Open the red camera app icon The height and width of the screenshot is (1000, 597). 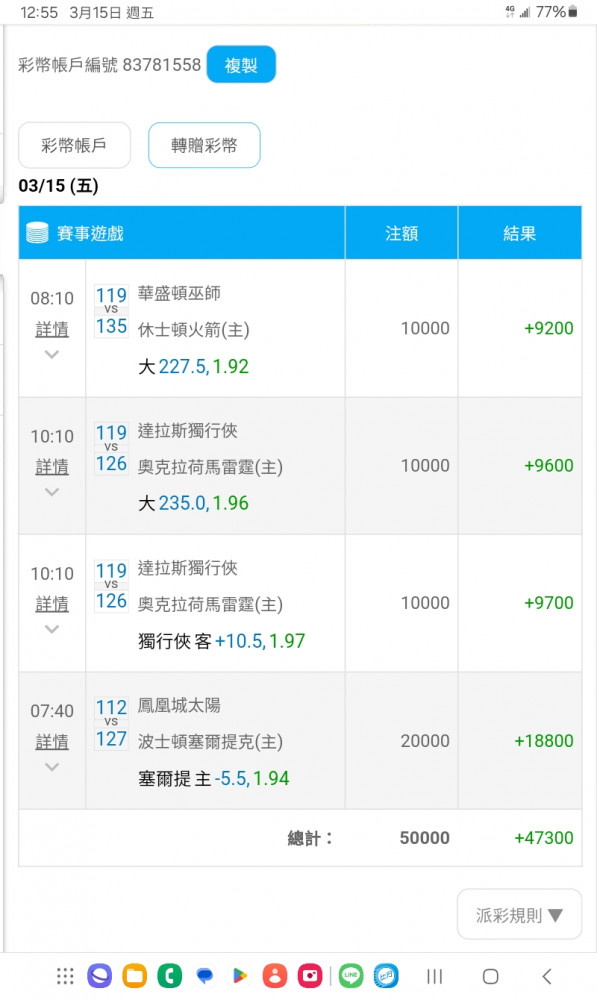[310, 976]
